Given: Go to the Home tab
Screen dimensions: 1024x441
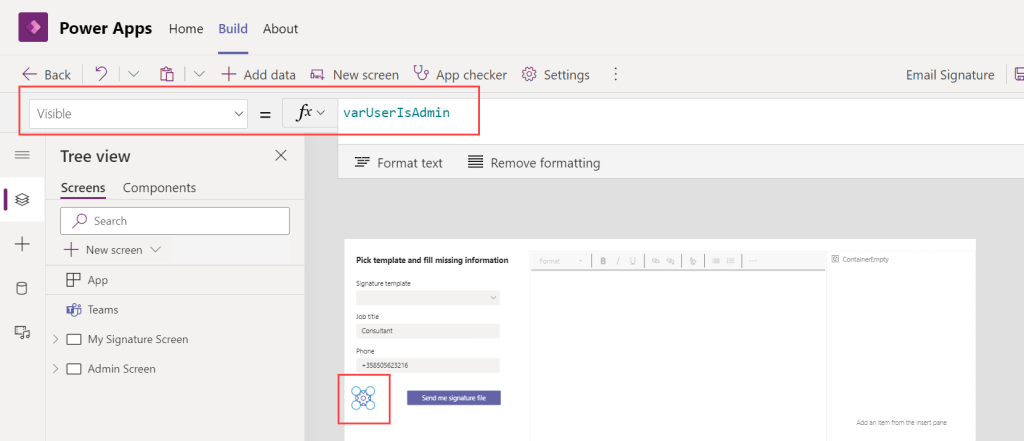Looking at the screenshot, I should tap(186, 29).
